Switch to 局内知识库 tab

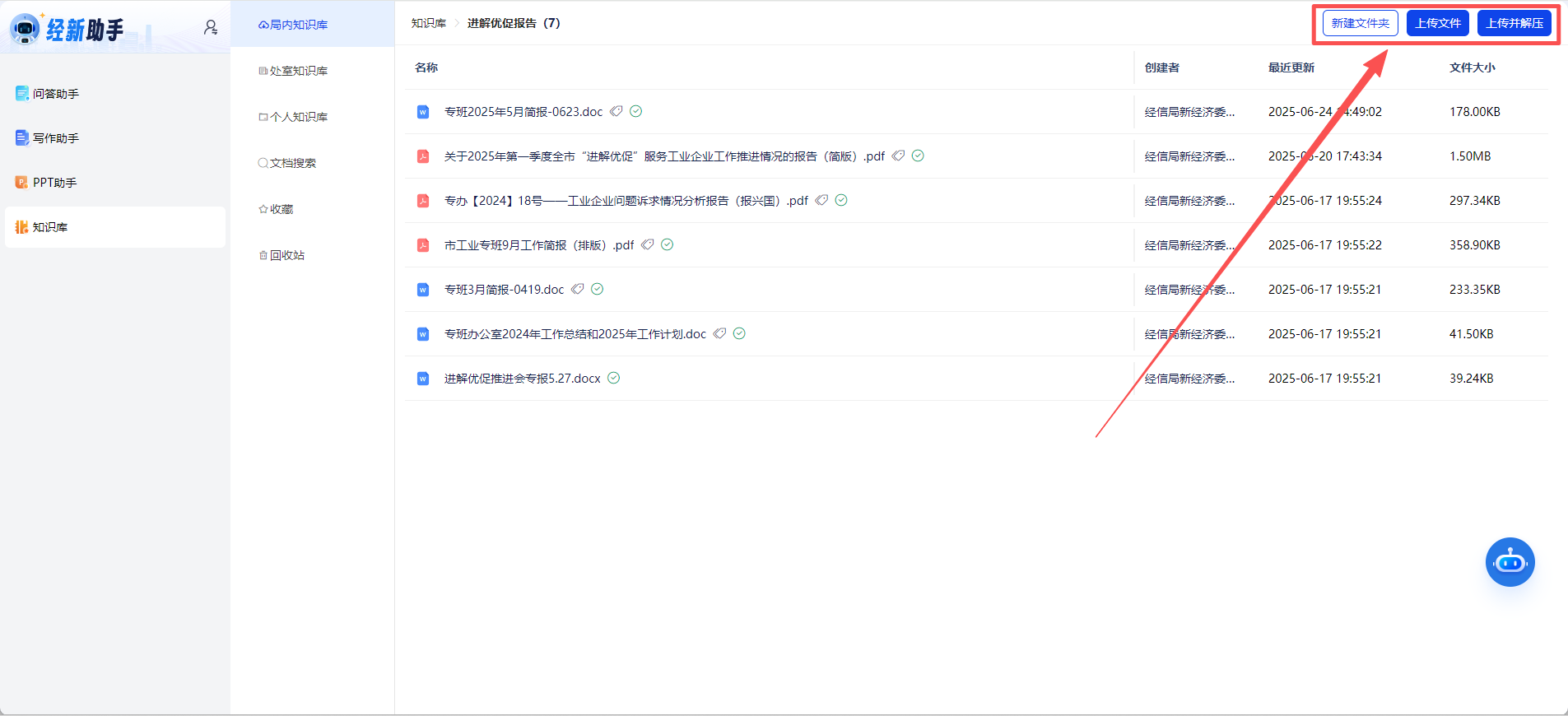(x=313, y=25)
